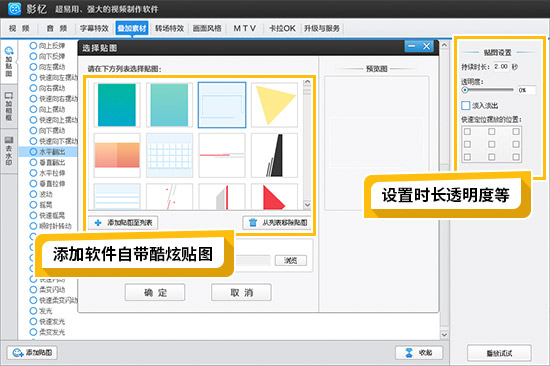Open the 升级与服务 tab
Image resolution: width=550 pixels, height=366 pixels.
click(322, 28)
